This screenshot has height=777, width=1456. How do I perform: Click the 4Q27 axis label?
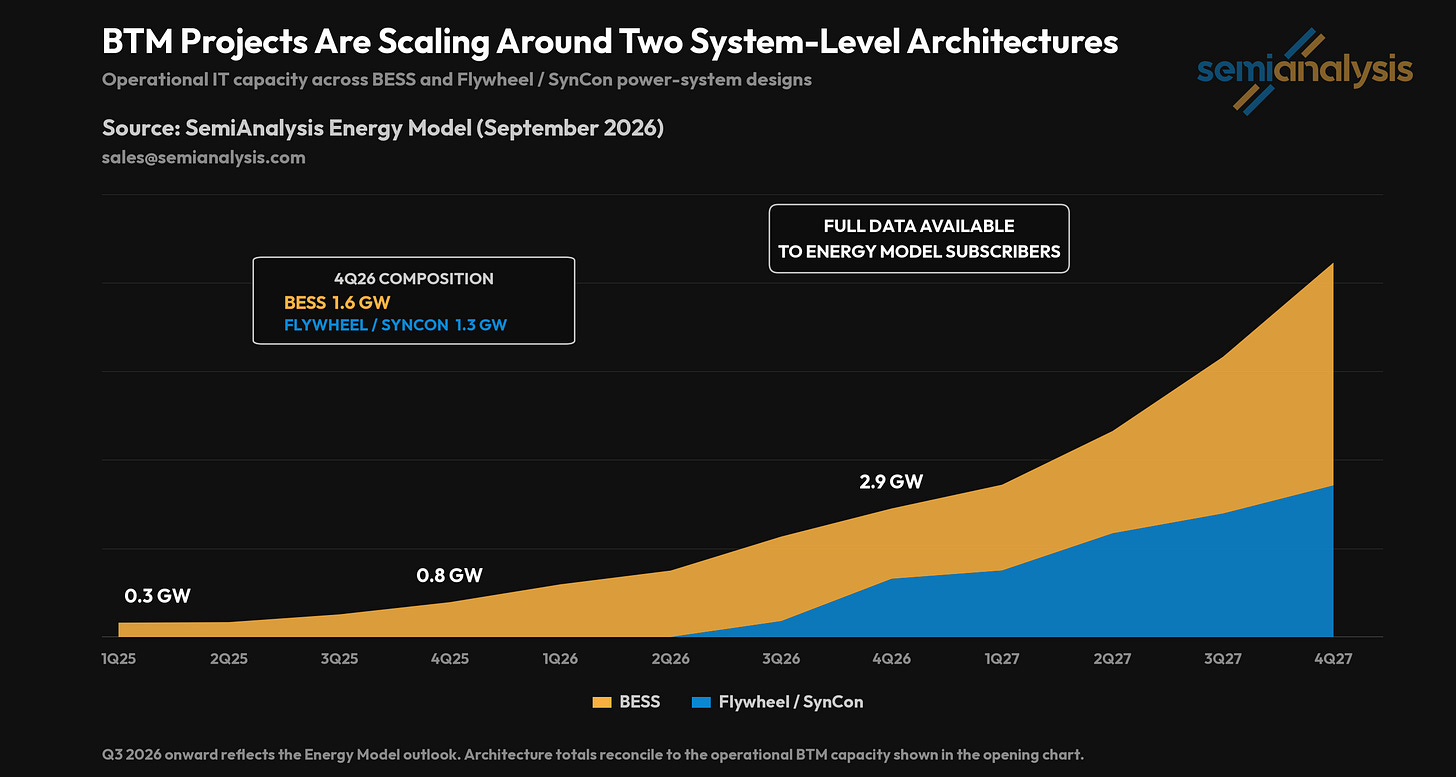click(x=1333, y=659)
